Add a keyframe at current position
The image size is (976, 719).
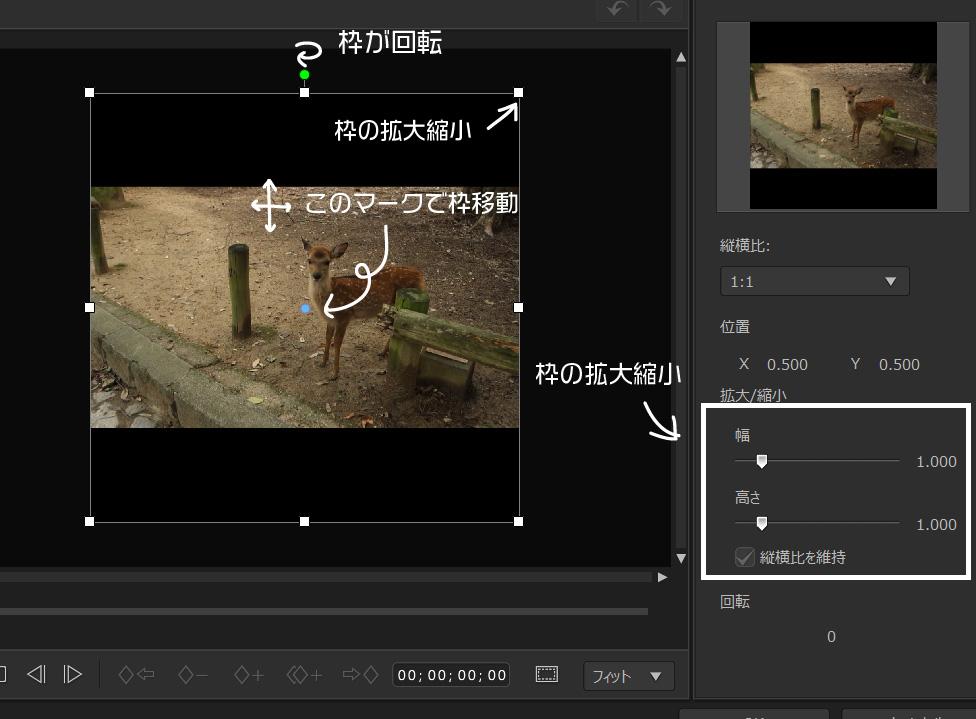click(249, 675)
